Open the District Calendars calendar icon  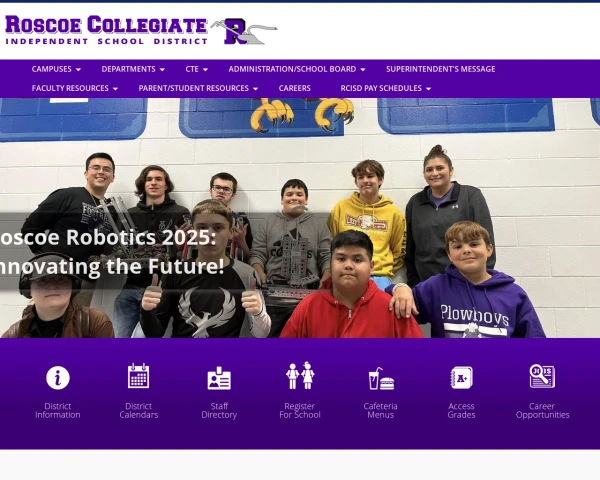139,376
